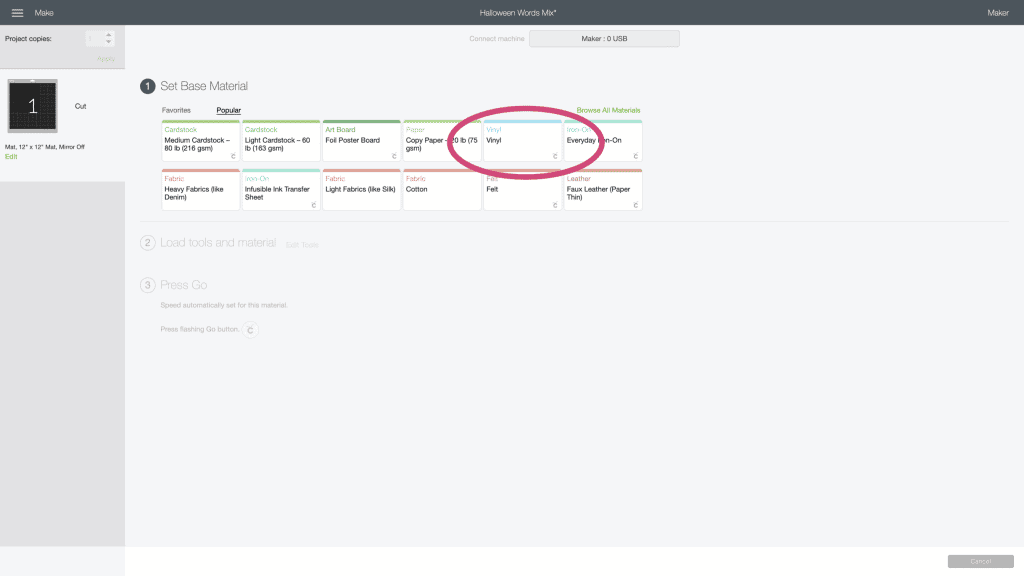Click the Cut label beside mat 1
Viewport: 1024px width, 576px height.
point(80,106)
